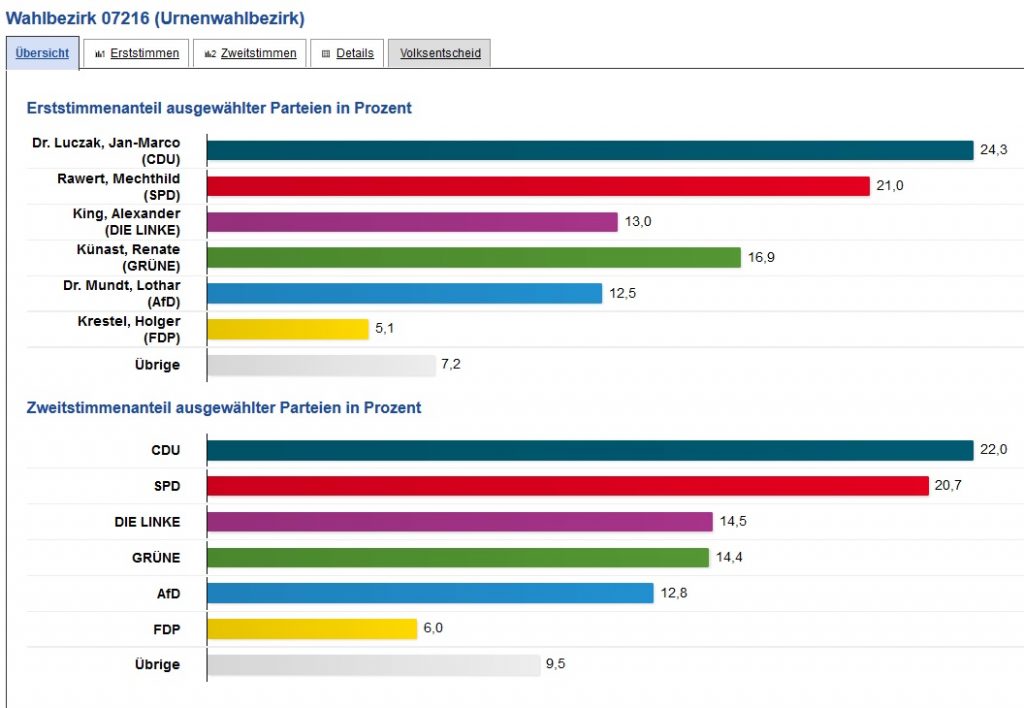This screenshot has height=708, width=1024.
Task: Switch to the Zweitstimmen tab
Action: pyautogui.click(x=250, y=53)
